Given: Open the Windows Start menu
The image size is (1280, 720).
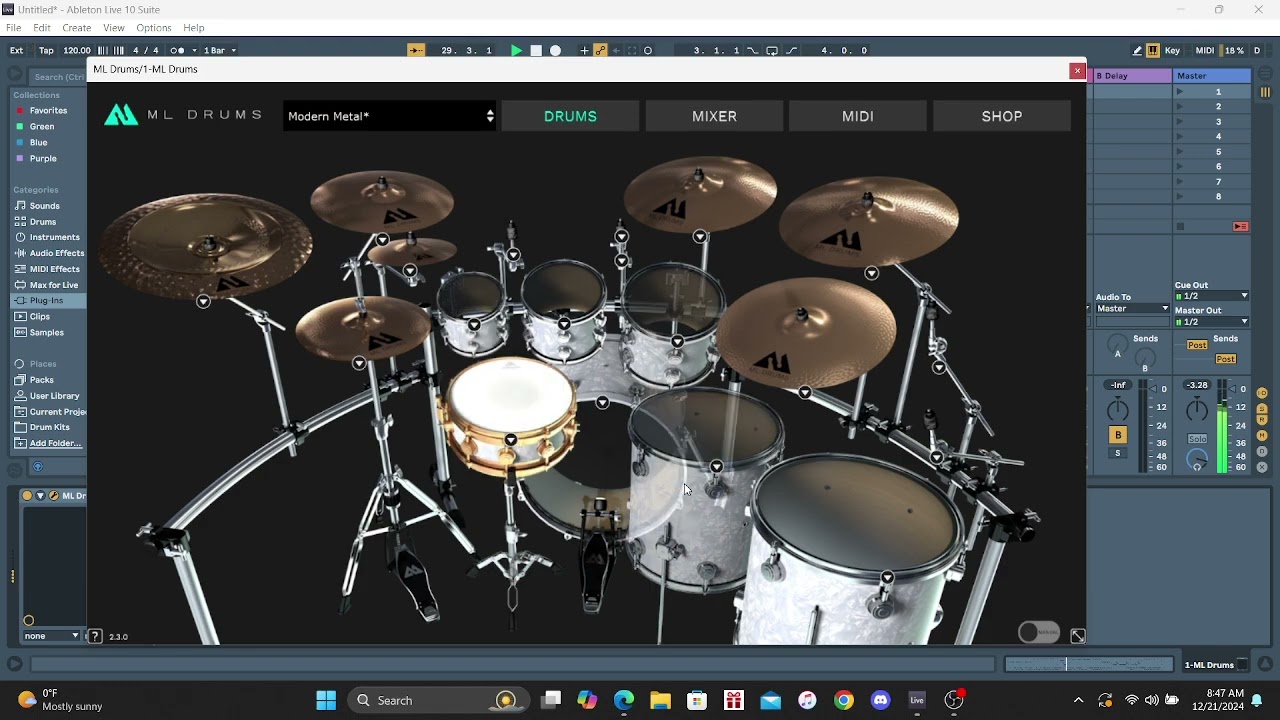Looking at the screenshot, I should click(326, 700).
